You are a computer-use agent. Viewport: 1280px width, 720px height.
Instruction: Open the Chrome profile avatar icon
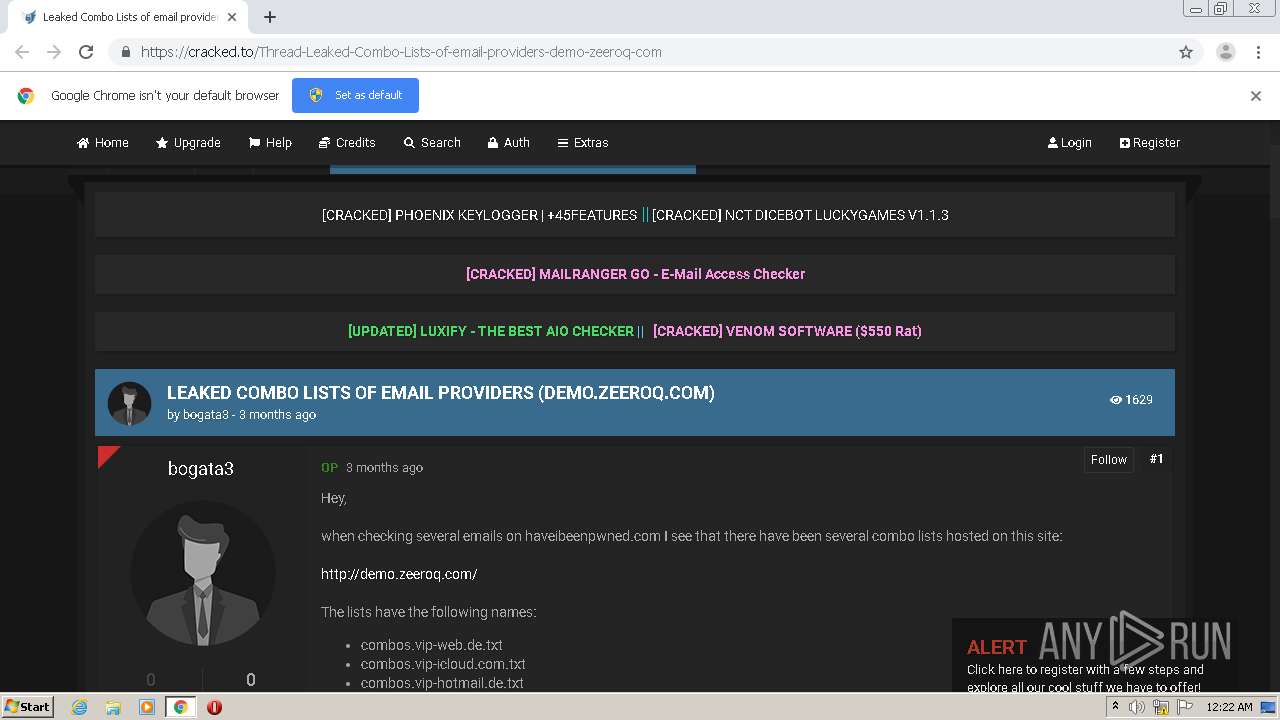click(1226, 52)
